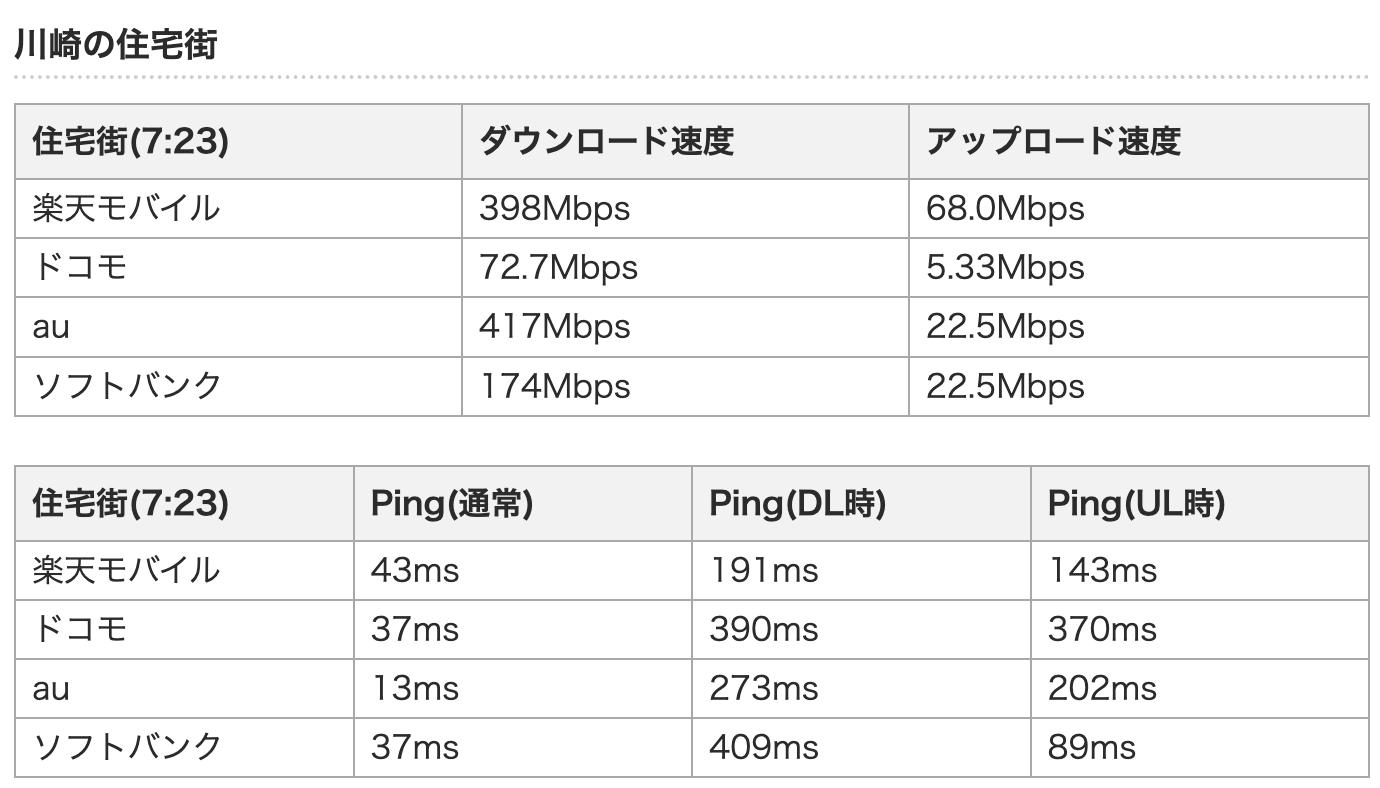
Task: Select the 398Mbps download speed cell
Action: click(x=554, y=208)
